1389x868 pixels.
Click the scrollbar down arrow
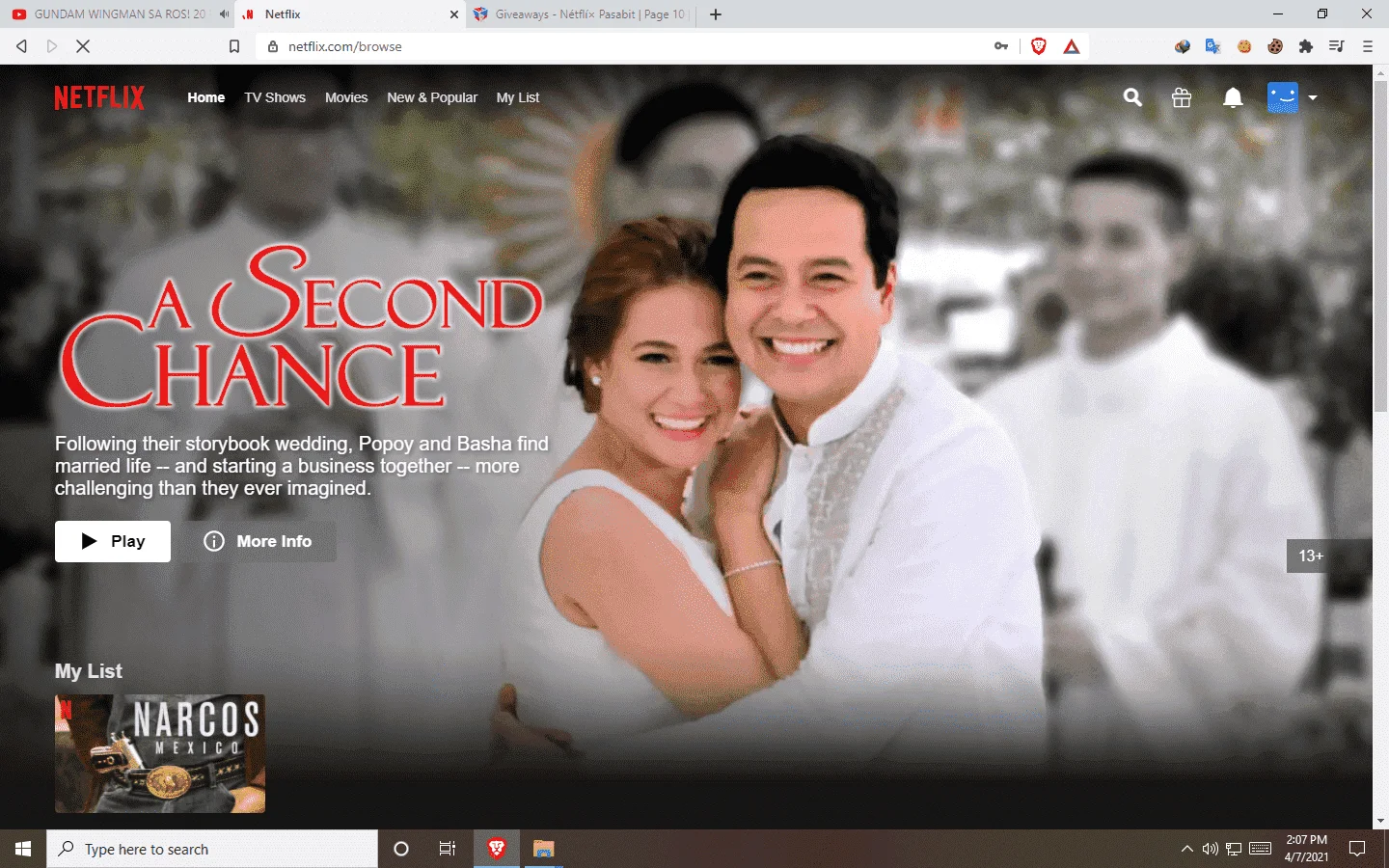(x=1380, y=821)
